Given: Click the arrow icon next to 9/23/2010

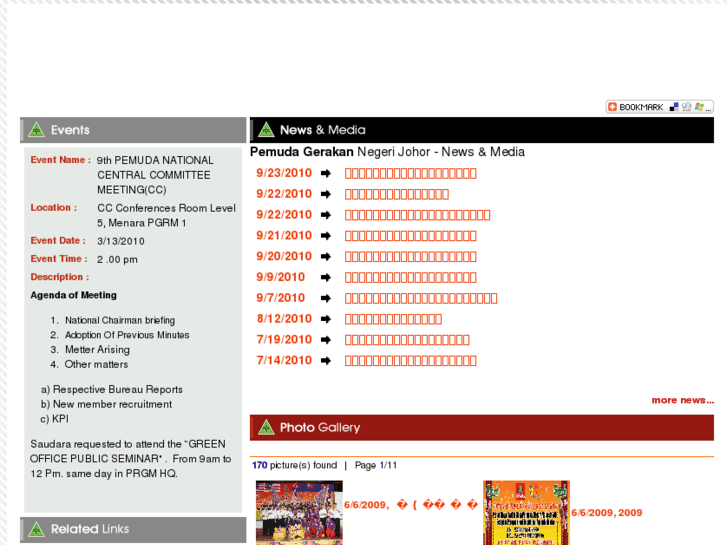Looking at the screenshot, I should pos(326,173).
